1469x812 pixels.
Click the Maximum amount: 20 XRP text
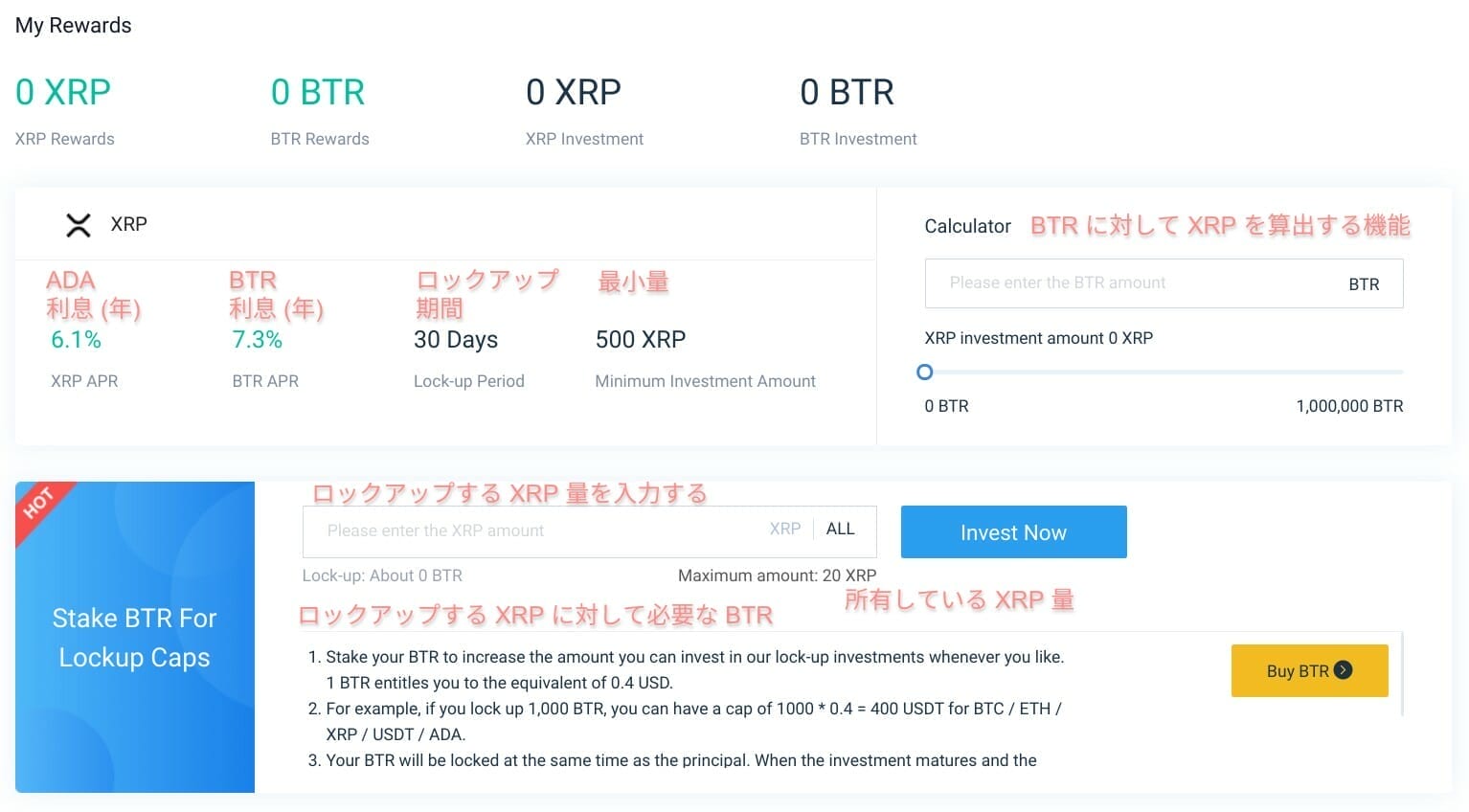click(x=778, y=575)
